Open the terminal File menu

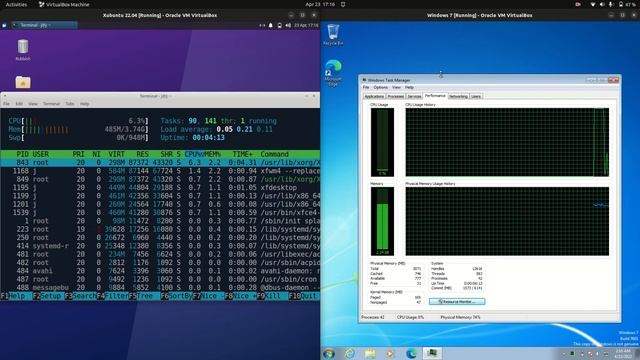pyautogui.click(x=7, y=104)
